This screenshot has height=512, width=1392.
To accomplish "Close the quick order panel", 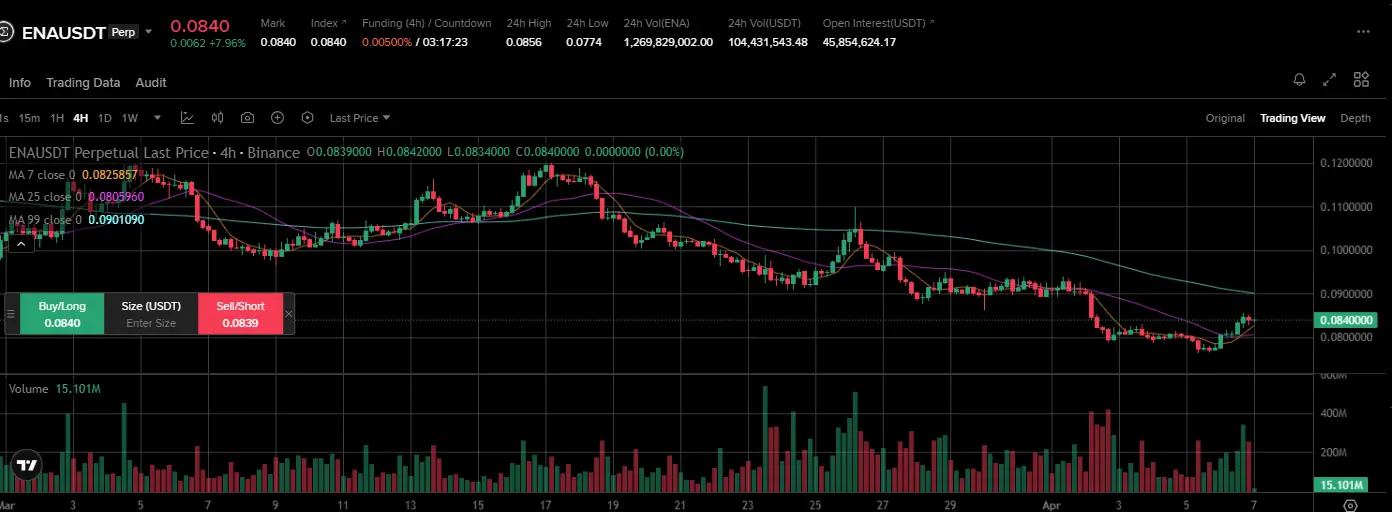I will coord(289,314).
